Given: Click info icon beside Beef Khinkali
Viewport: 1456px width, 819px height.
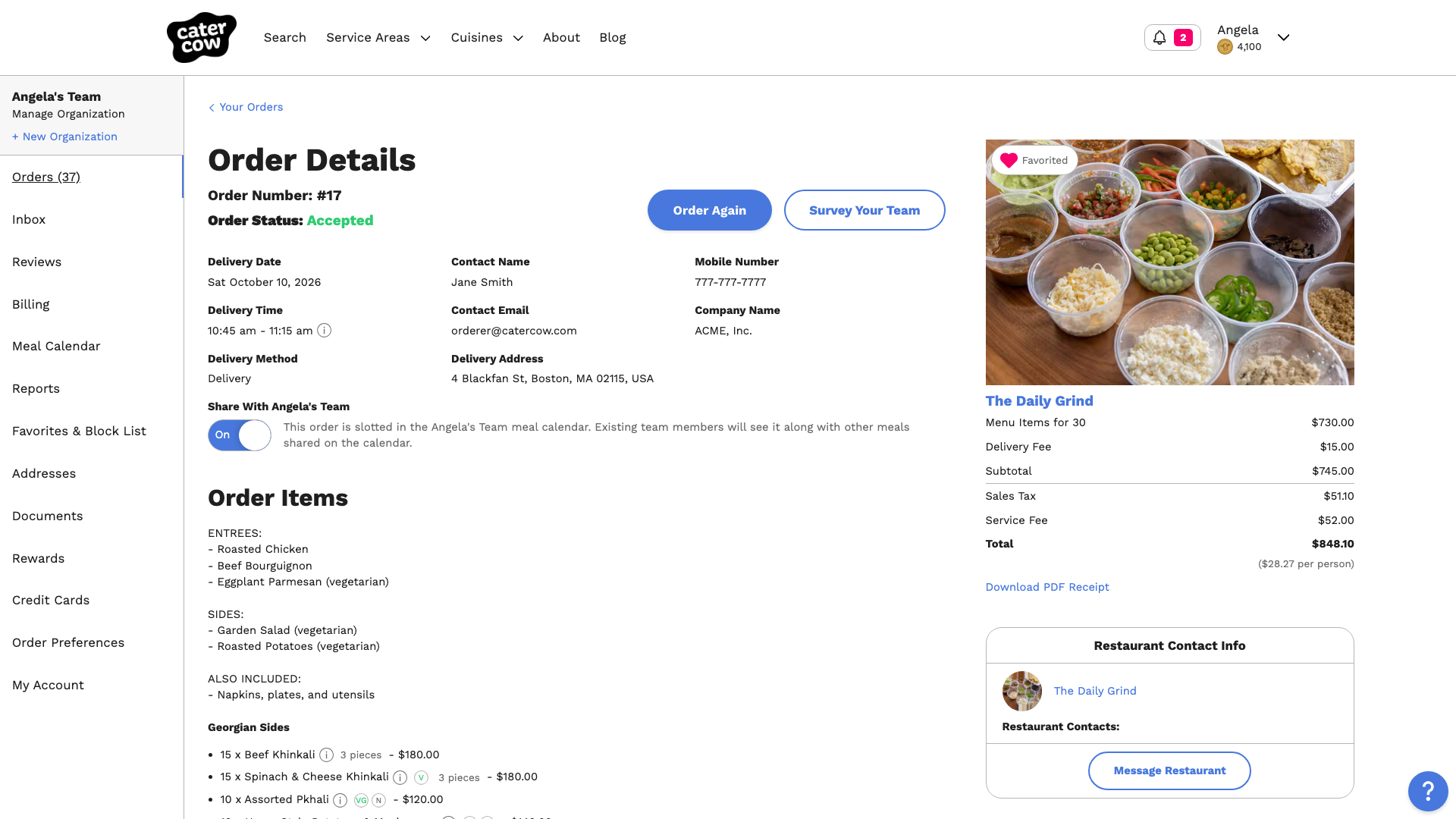Looking at the screenshot, I should pyautogui.click(x=326, y=755).
